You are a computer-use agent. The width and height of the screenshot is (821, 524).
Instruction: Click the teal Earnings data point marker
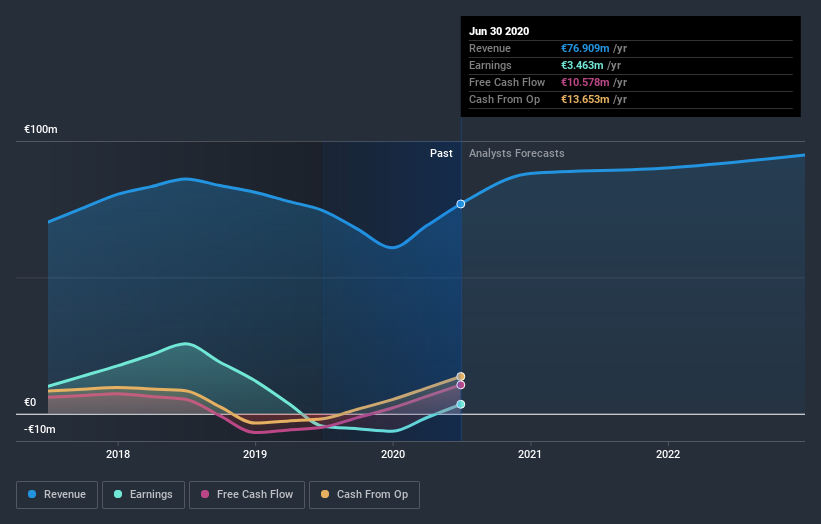click(461, 404)
